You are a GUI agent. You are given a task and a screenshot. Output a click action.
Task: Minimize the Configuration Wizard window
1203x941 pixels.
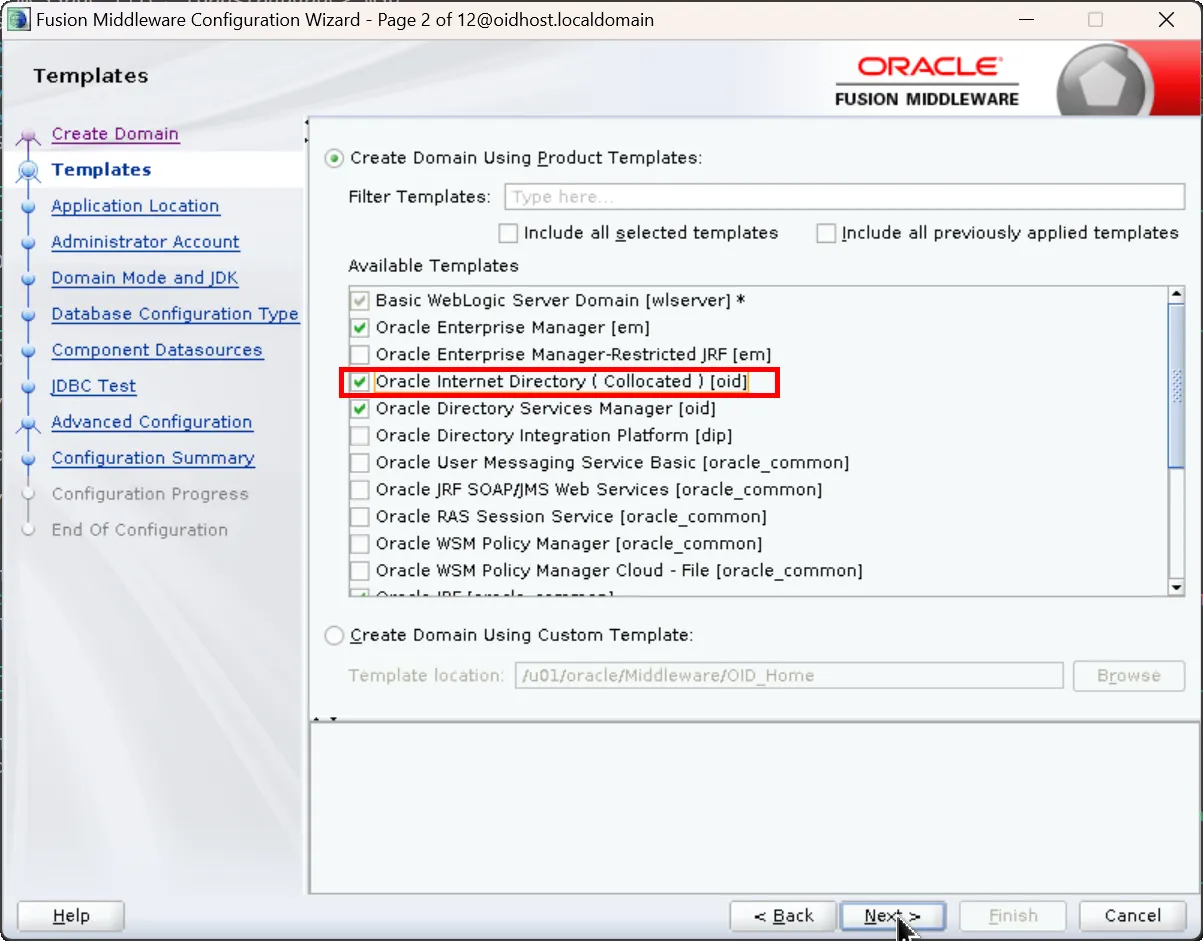[1025, 20]
